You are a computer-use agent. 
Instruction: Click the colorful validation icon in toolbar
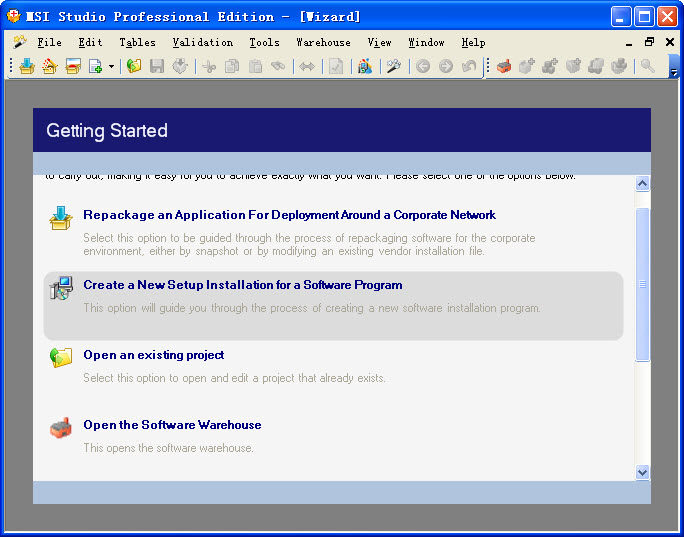364,67
